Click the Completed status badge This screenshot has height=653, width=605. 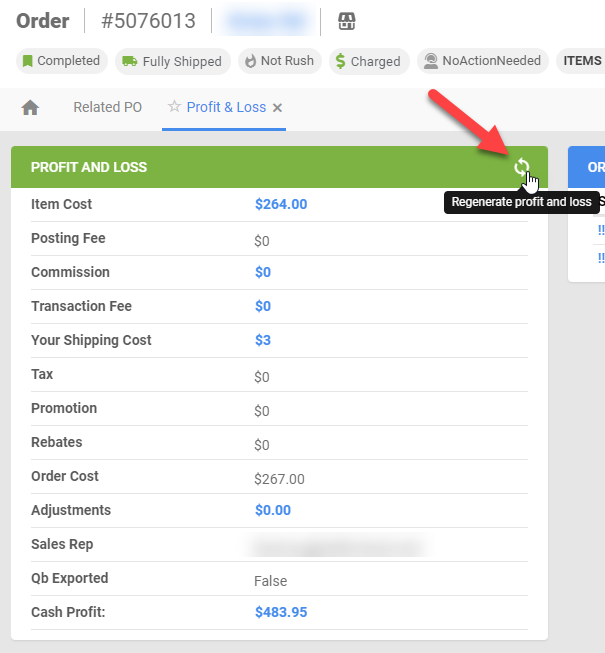60,61
